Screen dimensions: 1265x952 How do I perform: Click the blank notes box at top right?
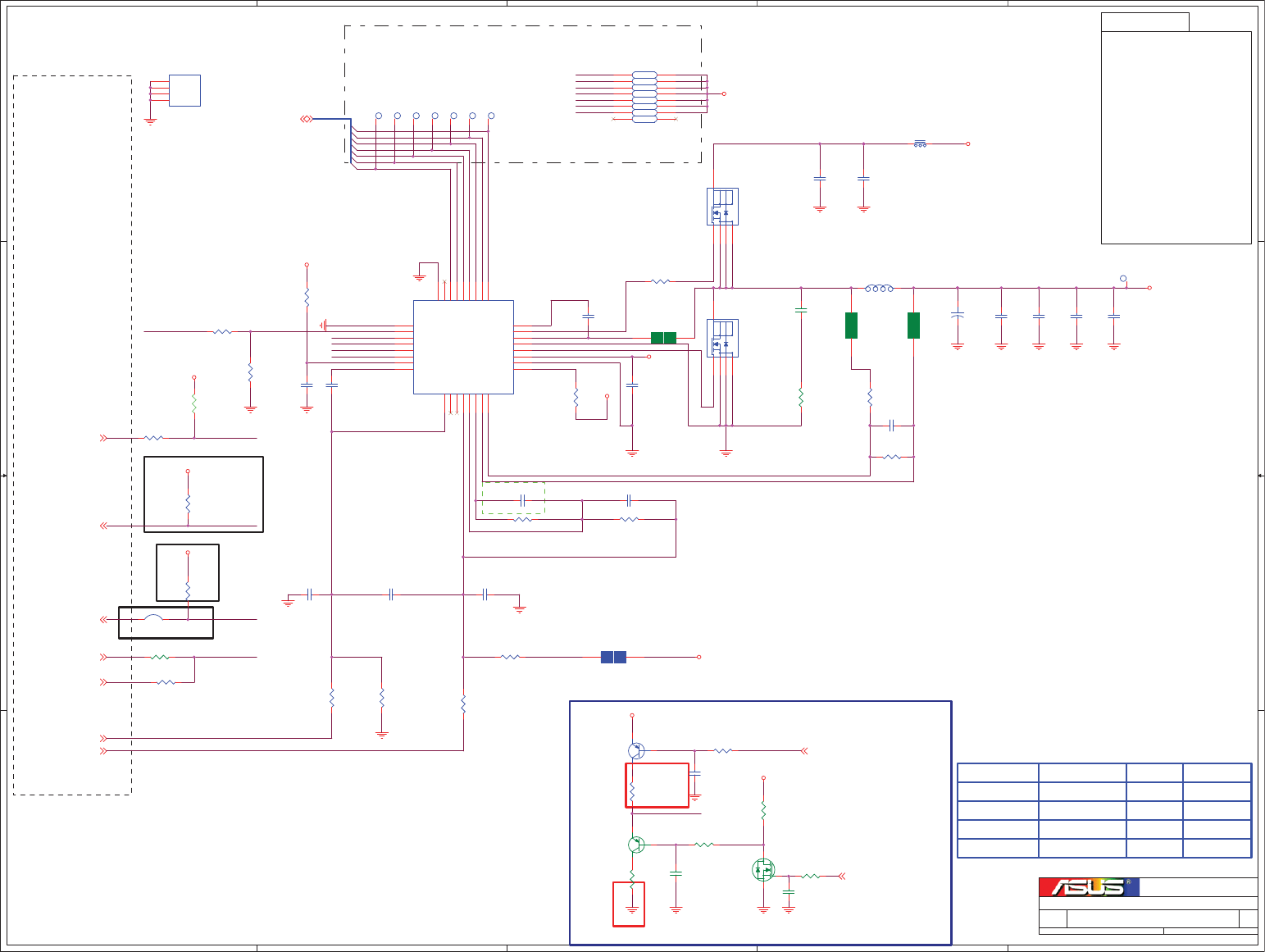point(1176,138)
